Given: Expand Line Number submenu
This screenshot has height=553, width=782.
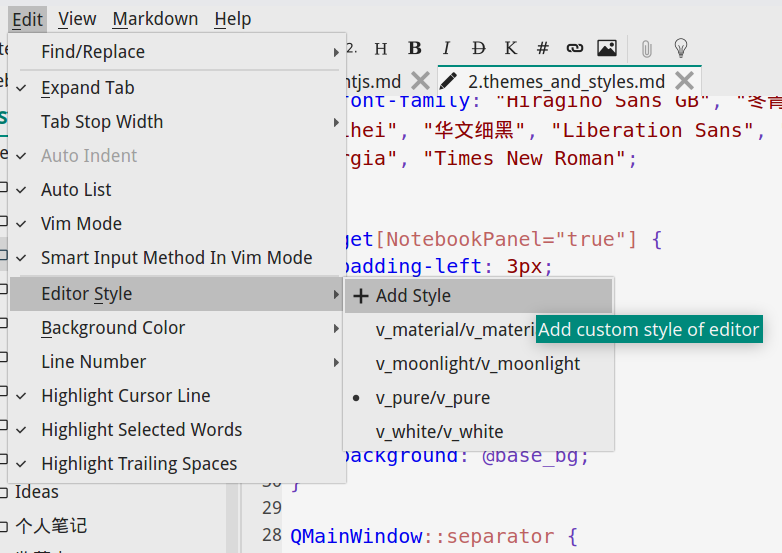Looking at the screenshot, I should tap(177, 362).
